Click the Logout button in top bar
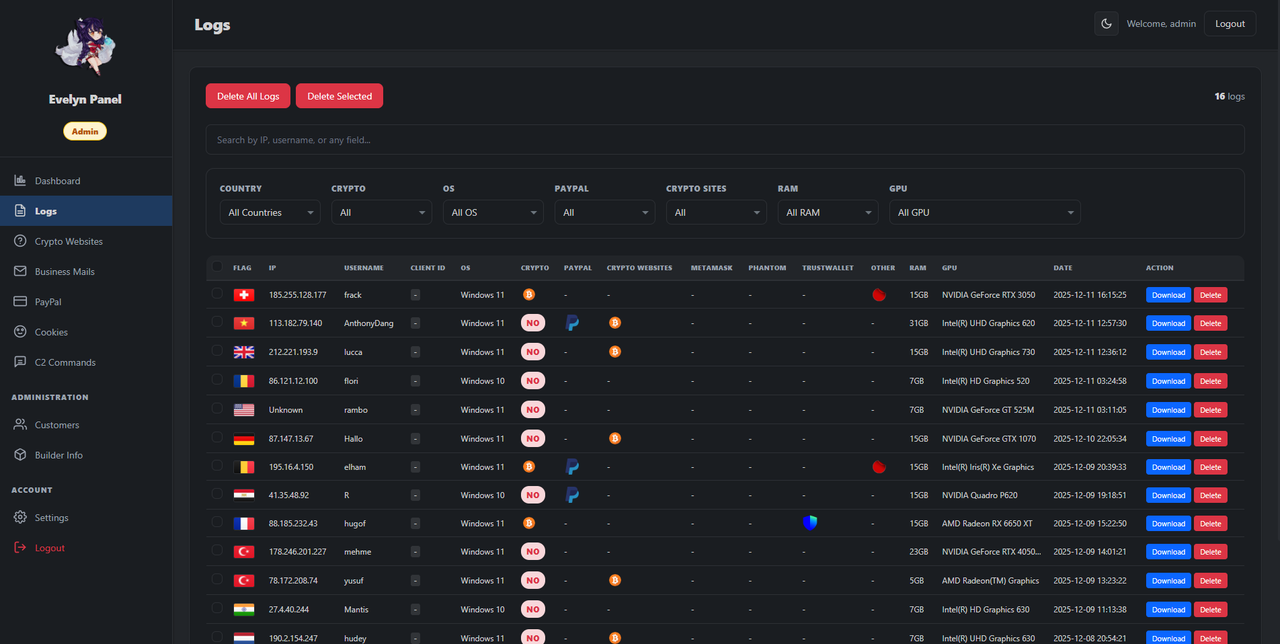This screenshot has width=1280, height=644. [1230, 24]
